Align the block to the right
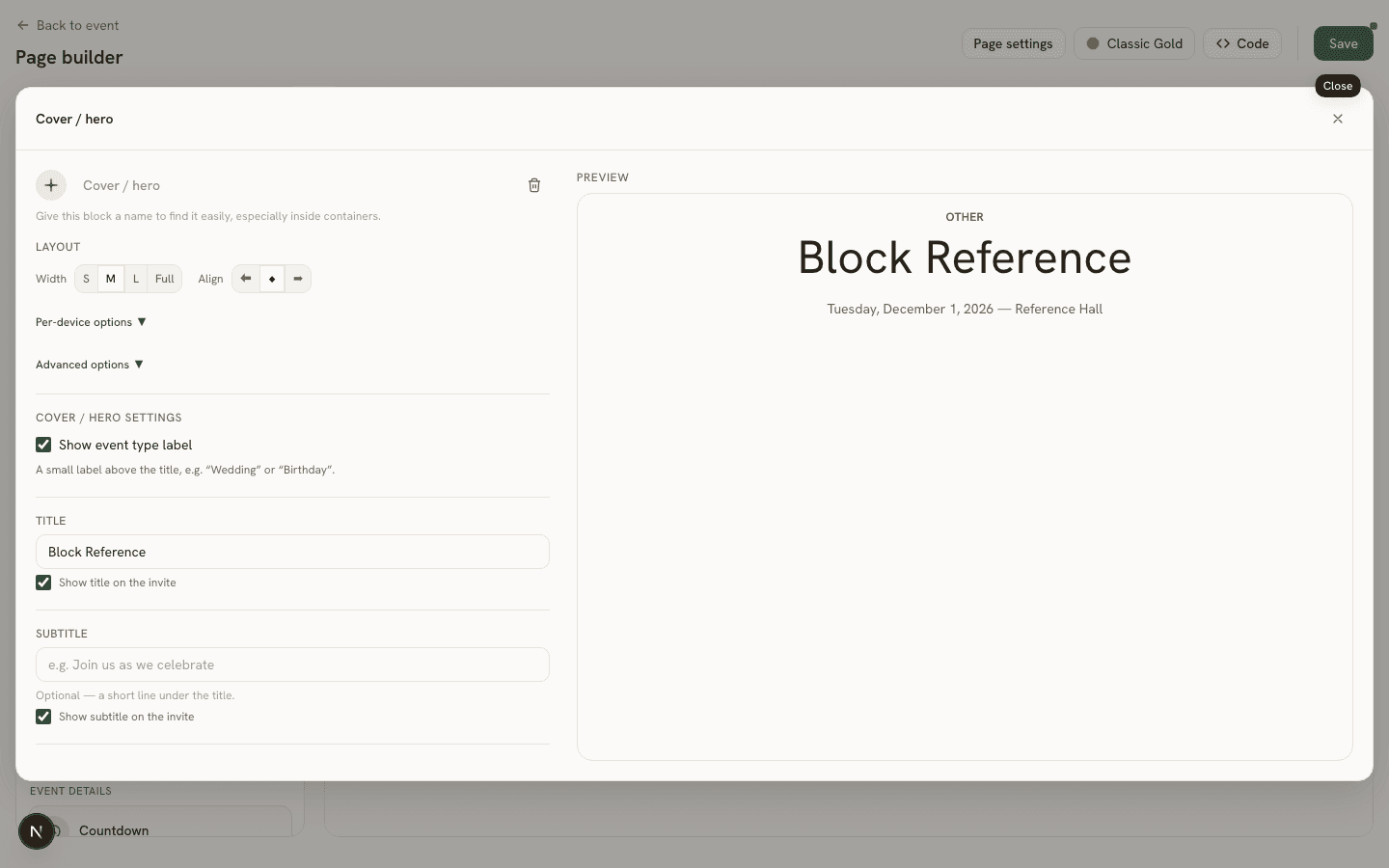 point(298,279)
